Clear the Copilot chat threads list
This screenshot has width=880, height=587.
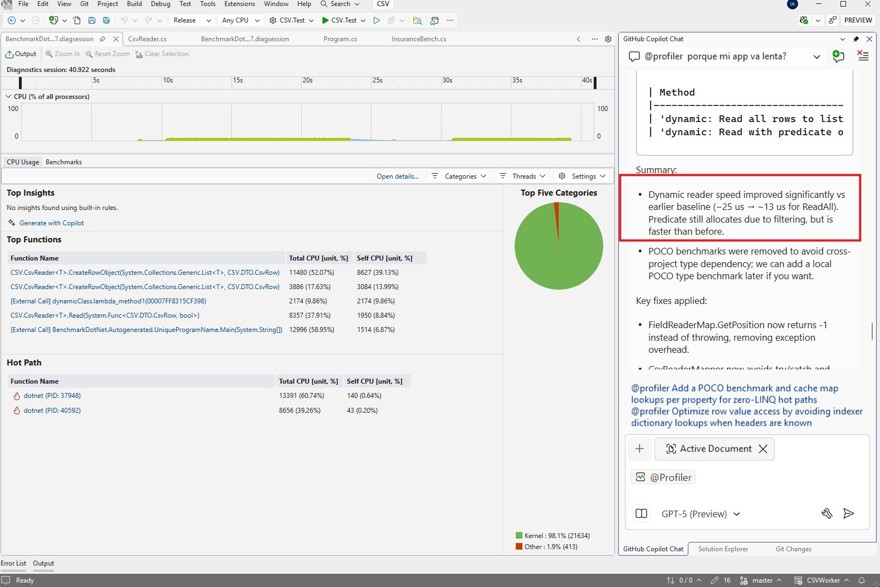(862, 57)
